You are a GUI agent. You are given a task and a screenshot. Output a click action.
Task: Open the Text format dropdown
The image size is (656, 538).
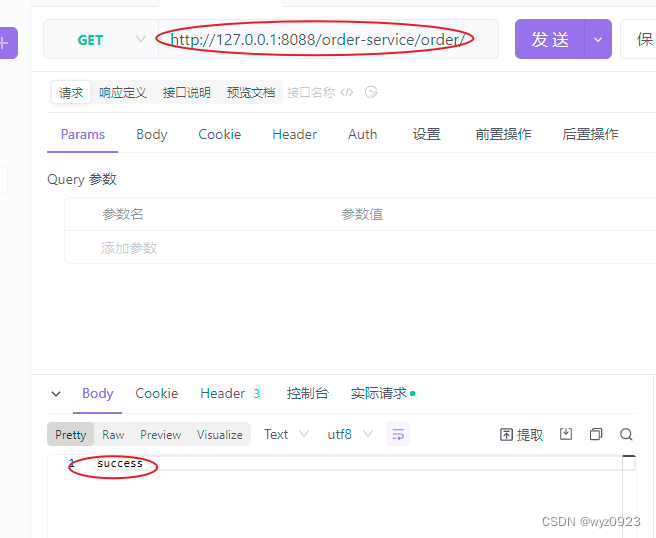point(286,434)
